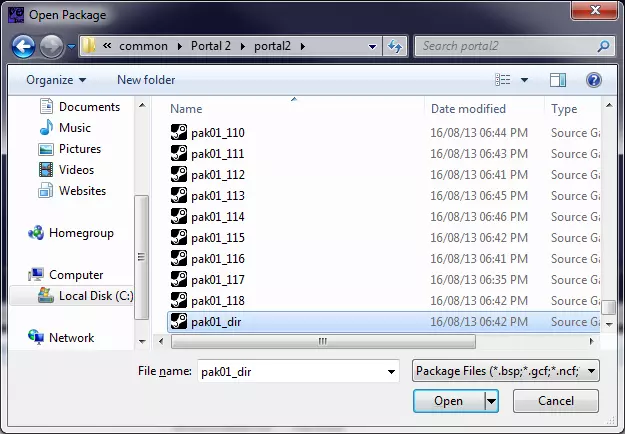This screenshot has height=434, width=625.
Task: Select the file name pak01_dir in list
Action: [216, 322]
